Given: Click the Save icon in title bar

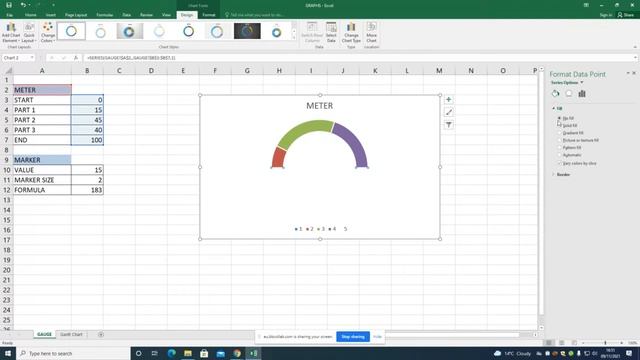Looking at the screenshot, I should 9,5.
